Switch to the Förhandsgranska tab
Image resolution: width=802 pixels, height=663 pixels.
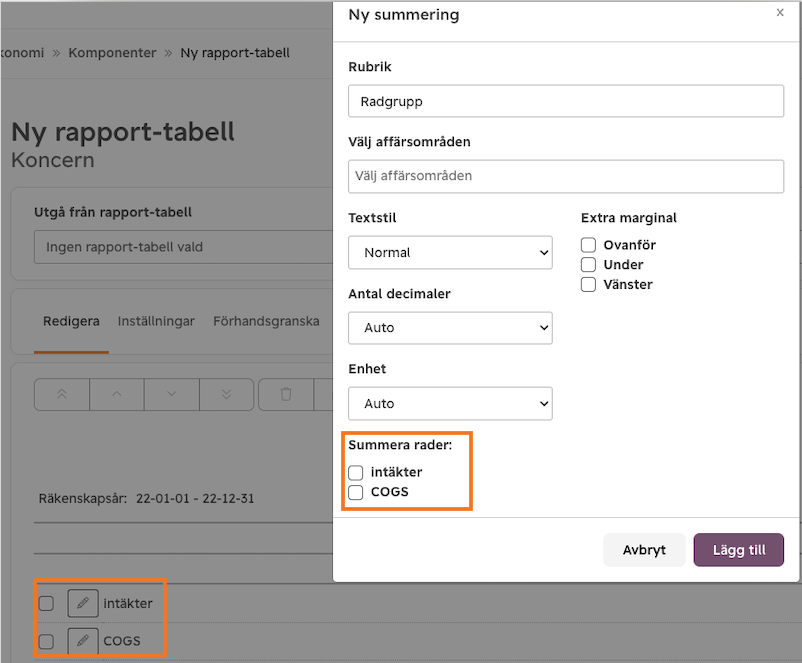pyautogui.click(x=266, y=321)
